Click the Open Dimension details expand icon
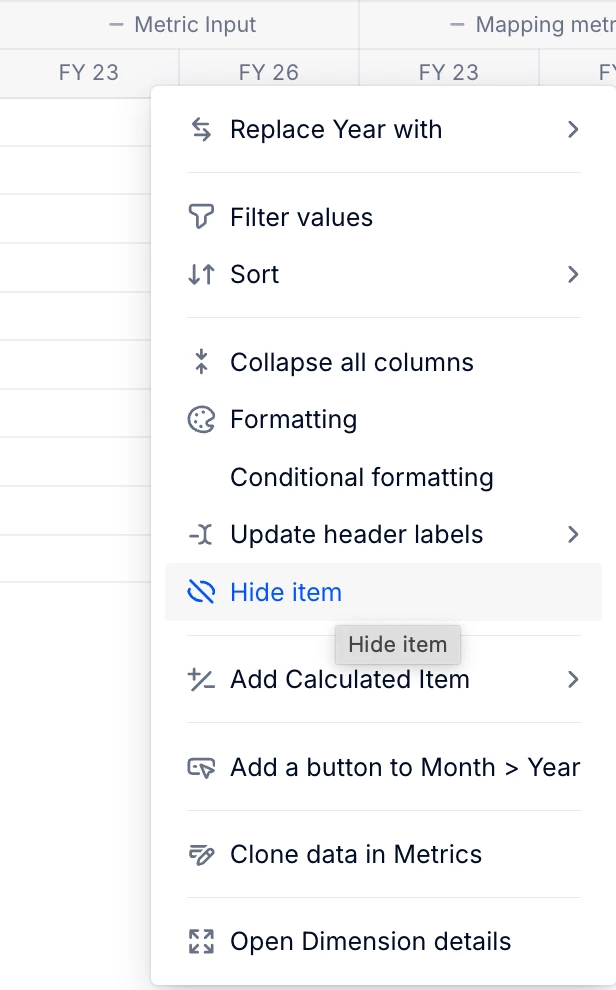616x990 pixels. 201,942
